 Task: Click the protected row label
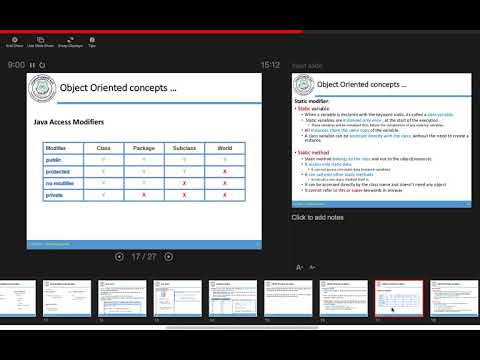click(58, 172)
